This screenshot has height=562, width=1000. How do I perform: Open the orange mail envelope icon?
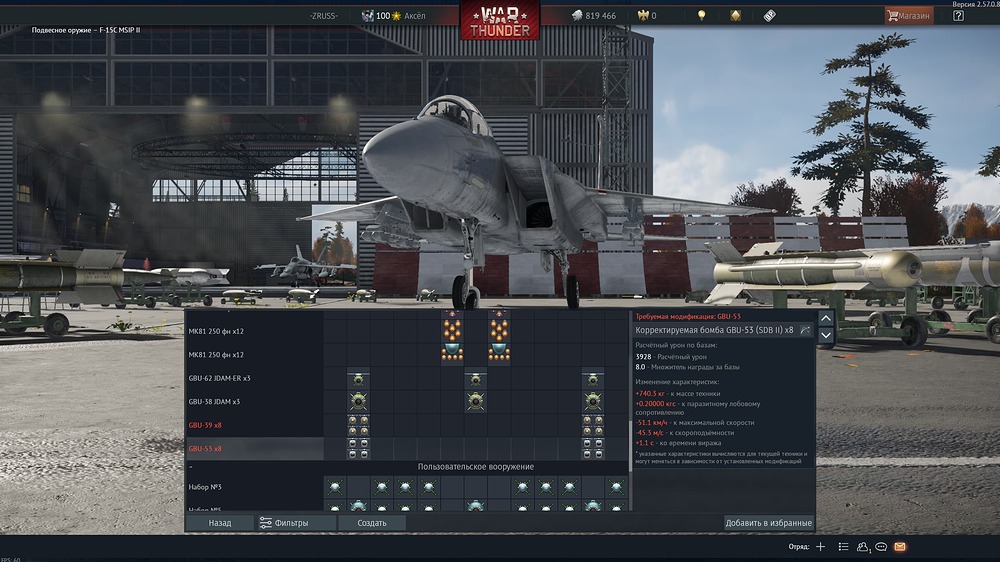[x=900, y=547]
